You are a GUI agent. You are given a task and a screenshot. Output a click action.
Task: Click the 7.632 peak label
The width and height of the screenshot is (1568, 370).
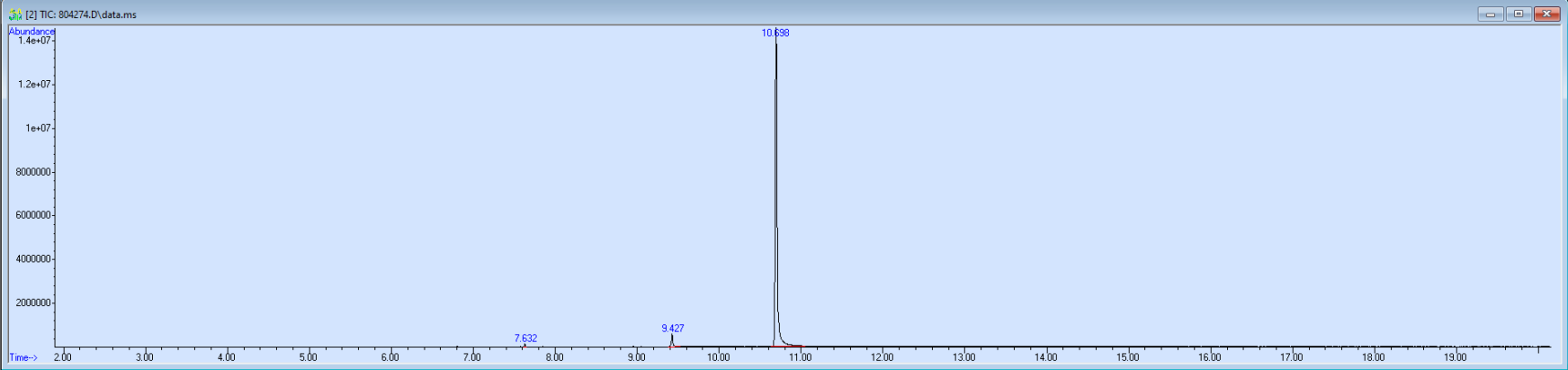tap(525, 338)
